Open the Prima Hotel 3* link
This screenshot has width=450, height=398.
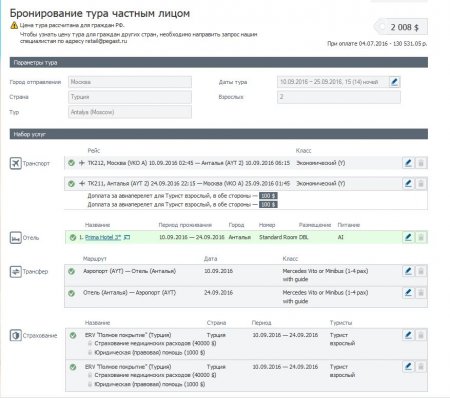coord(103,237)
